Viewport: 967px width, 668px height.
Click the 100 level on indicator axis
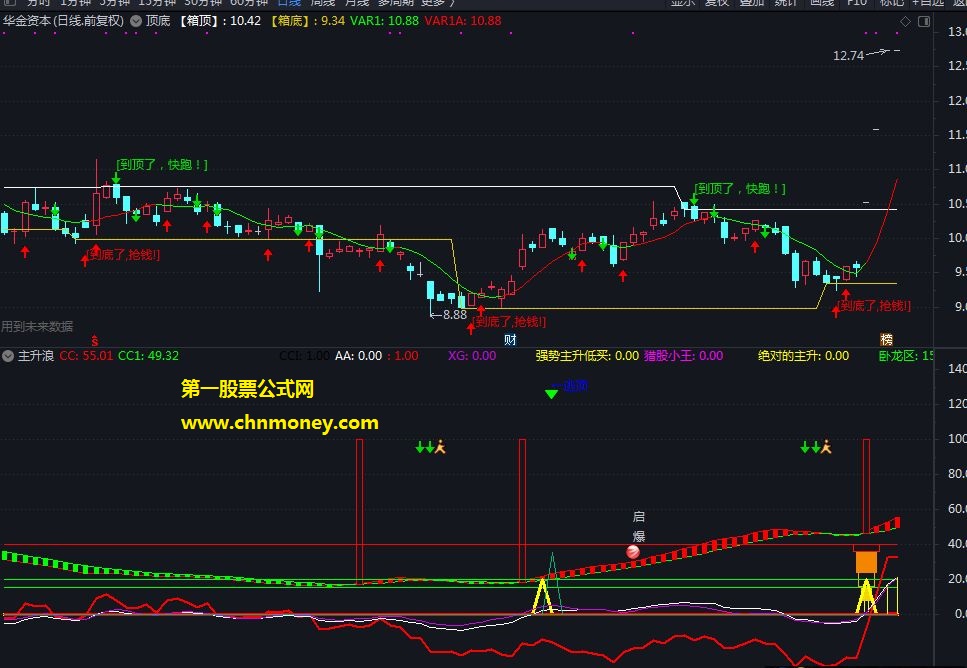pos(958,439)
